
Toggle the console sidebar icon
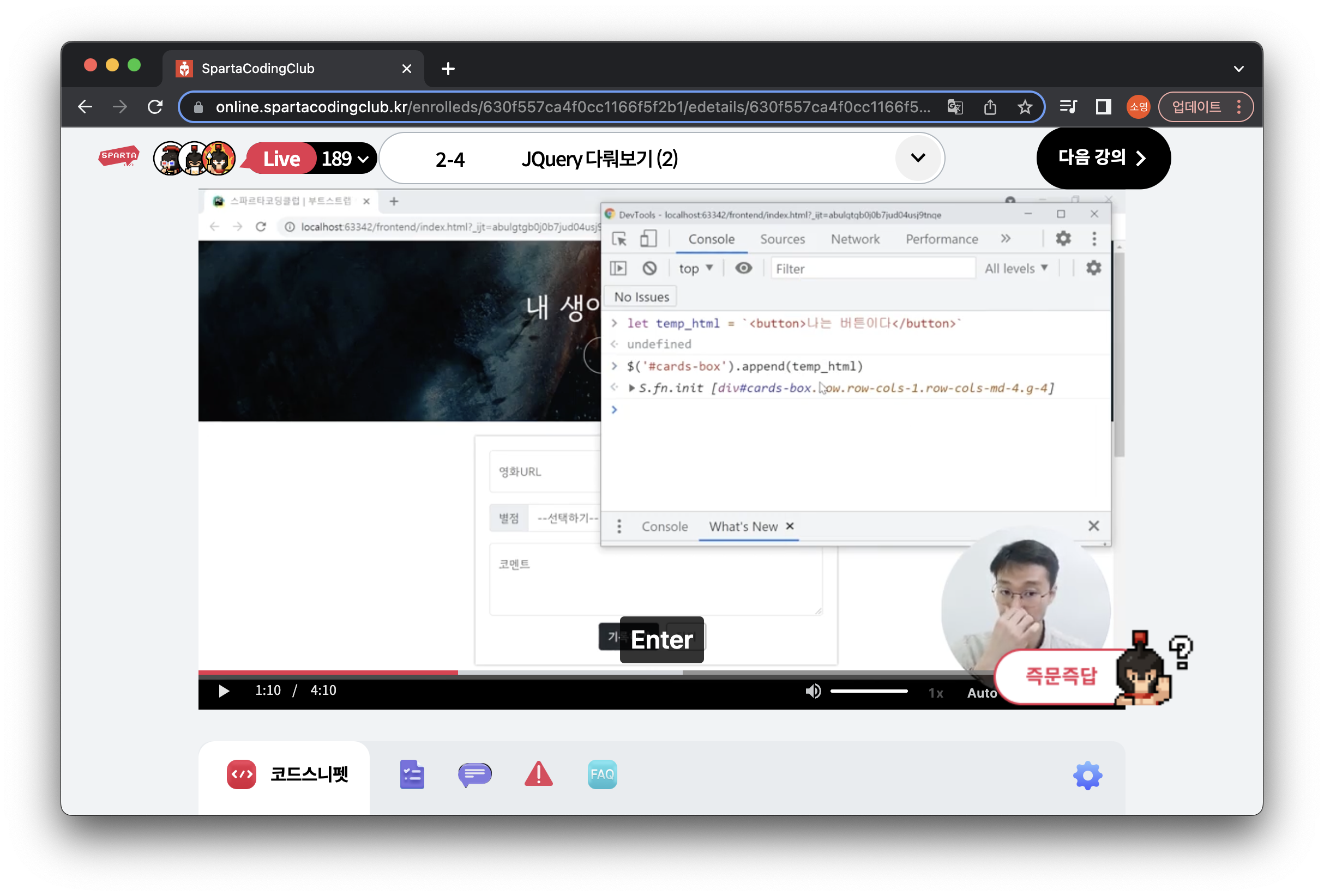618,268
